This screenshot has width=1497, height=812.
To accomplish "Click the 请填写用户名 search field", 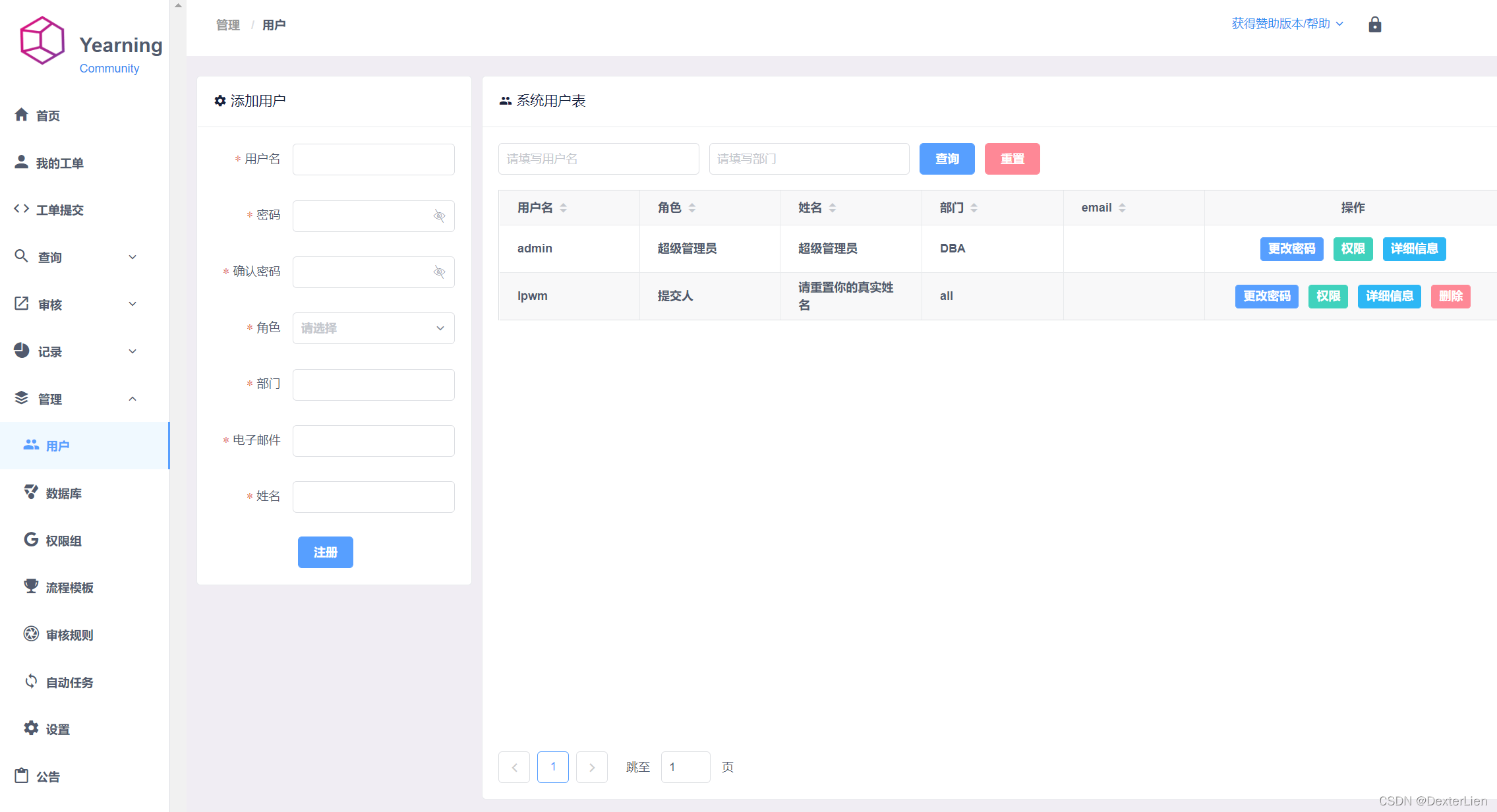I will point(598,159).
